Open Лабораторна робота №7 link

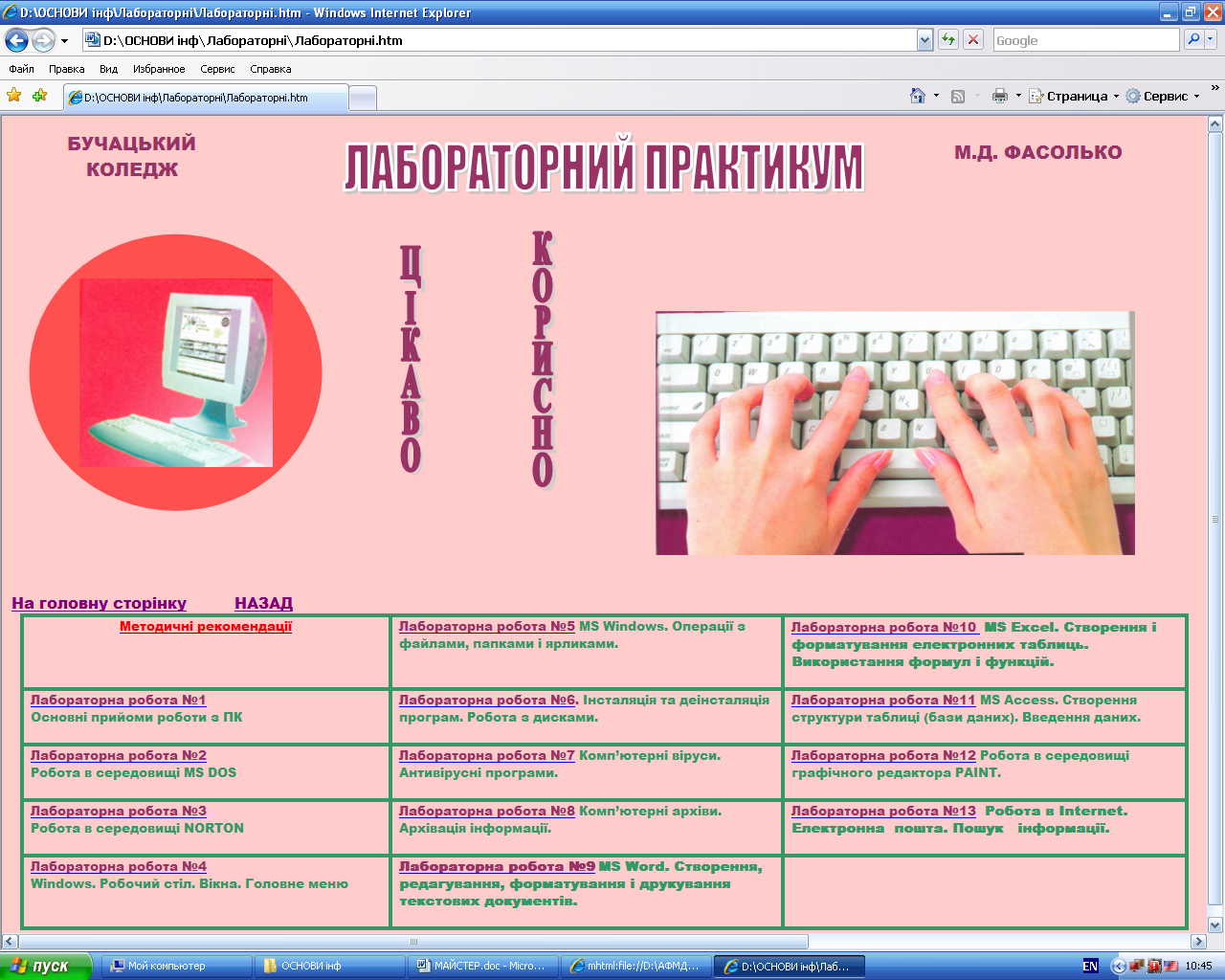click(x=487, y=755)
